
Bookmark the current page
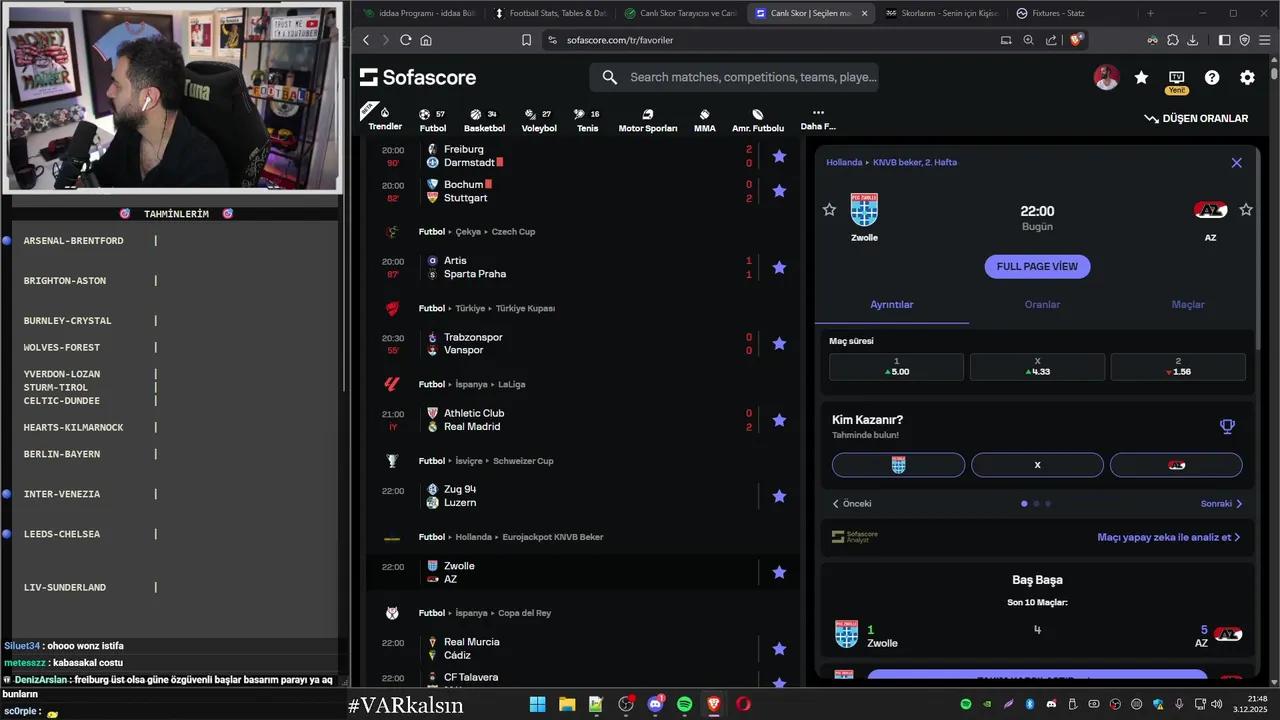click(x=526, y=40)
